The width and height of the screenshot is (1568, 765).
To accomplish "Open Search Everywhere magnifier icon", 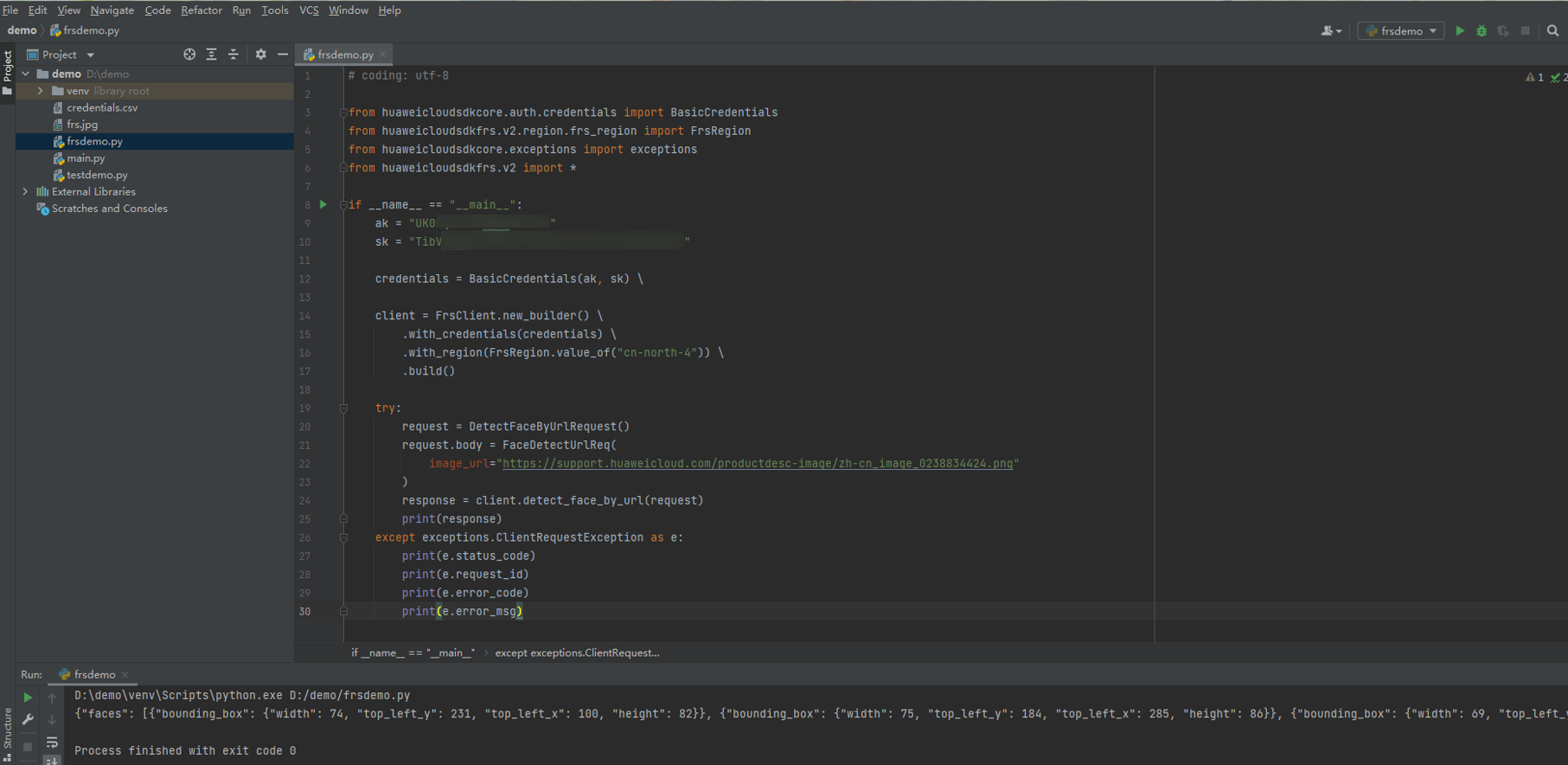I will [x=1553, y=30].
